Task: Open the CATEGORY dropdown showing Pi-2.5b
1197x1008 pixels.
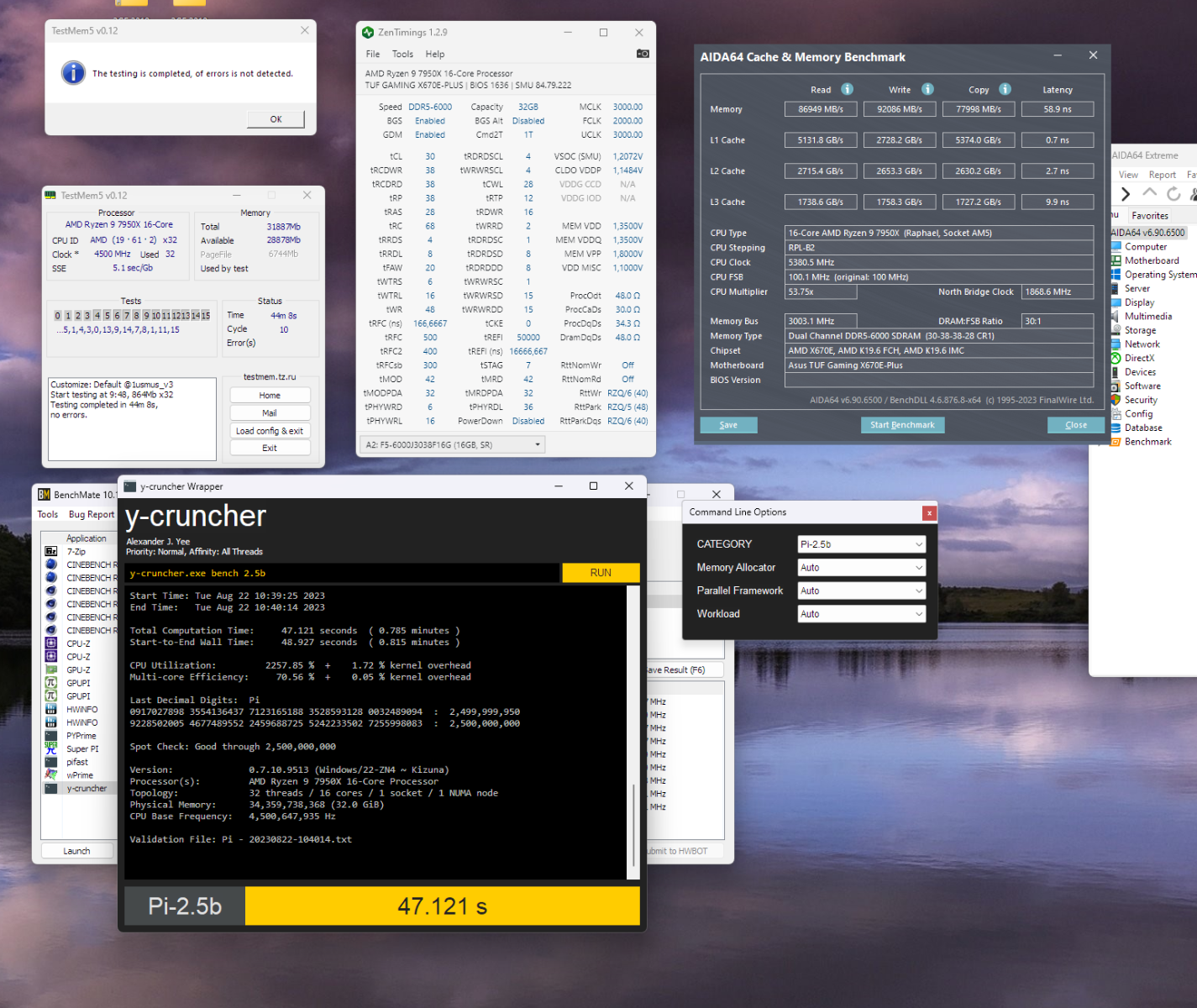Action: click(862, 544)
